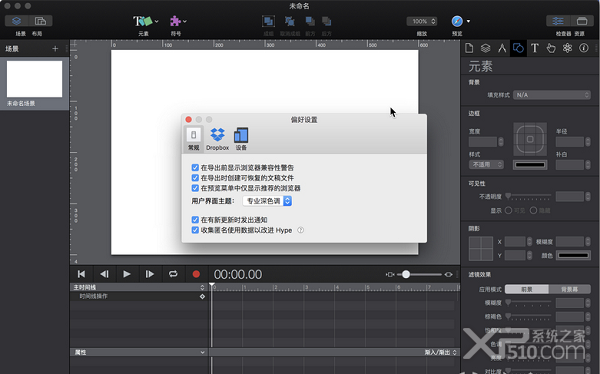Click the 成组 group toolbar icon
This screenshot has height=374, width=600.
[268, 21]
